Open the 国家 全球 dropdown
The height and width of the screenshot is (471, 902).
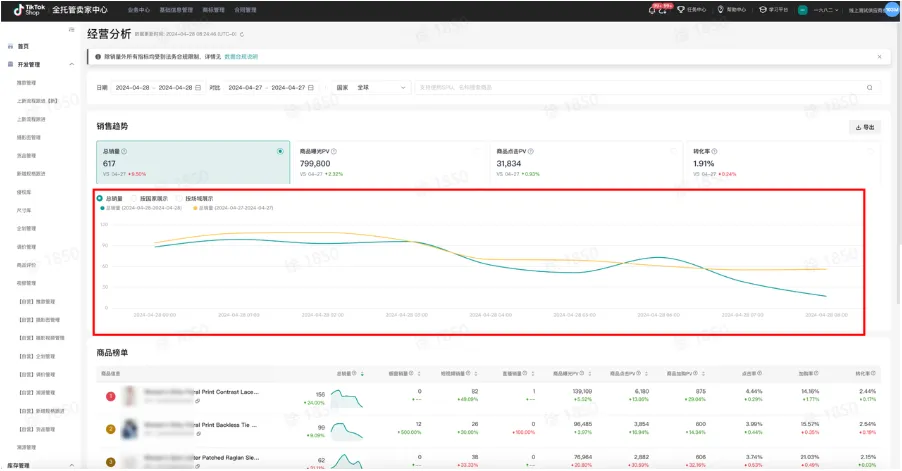pyautogui.click(x=372, y=87)
